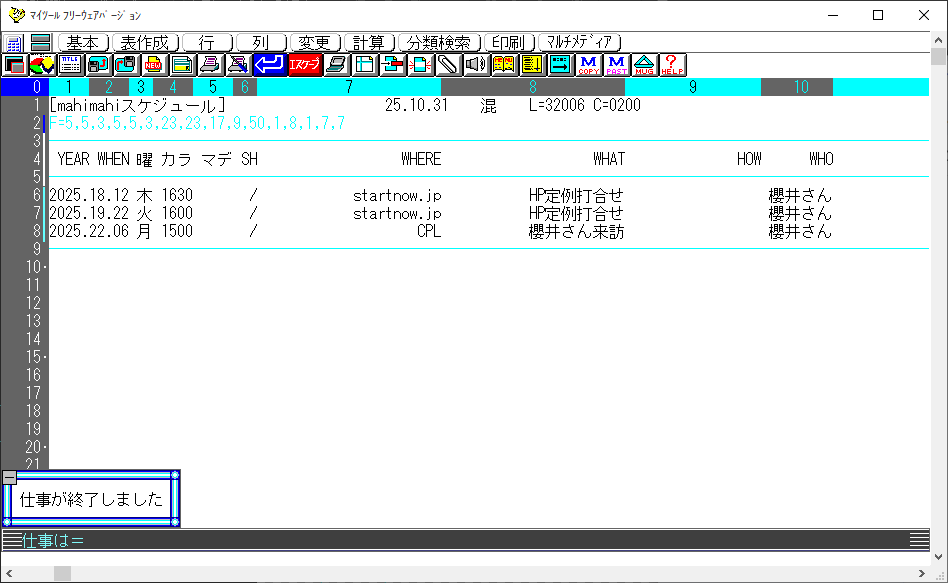The width and height of the screenshot is (948, 583).
Task: Collapse the 仕事が終了しました popup box
Action: pos(9,477)
